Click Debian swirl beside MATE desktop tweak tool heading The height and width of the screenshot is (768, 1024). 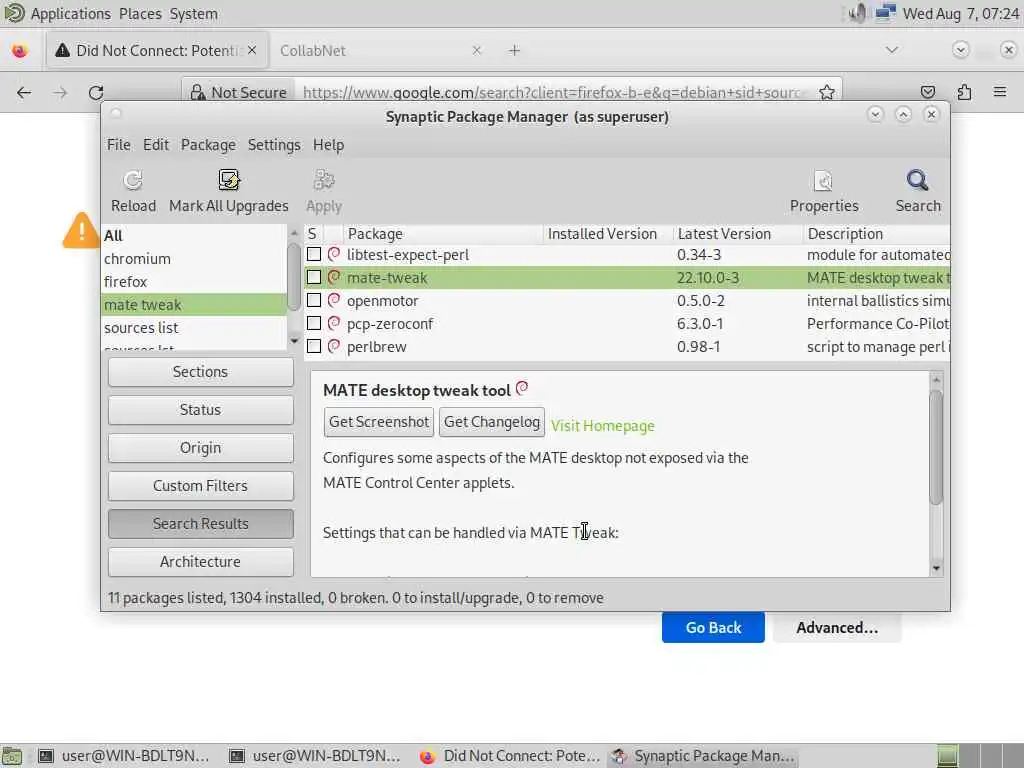(521, 389)
